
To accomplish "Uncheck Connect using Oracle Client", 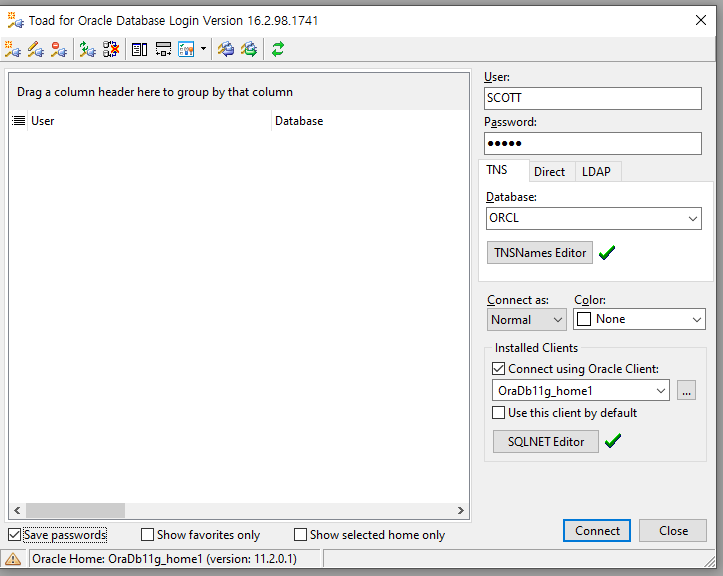I will [x=498, y=369].
